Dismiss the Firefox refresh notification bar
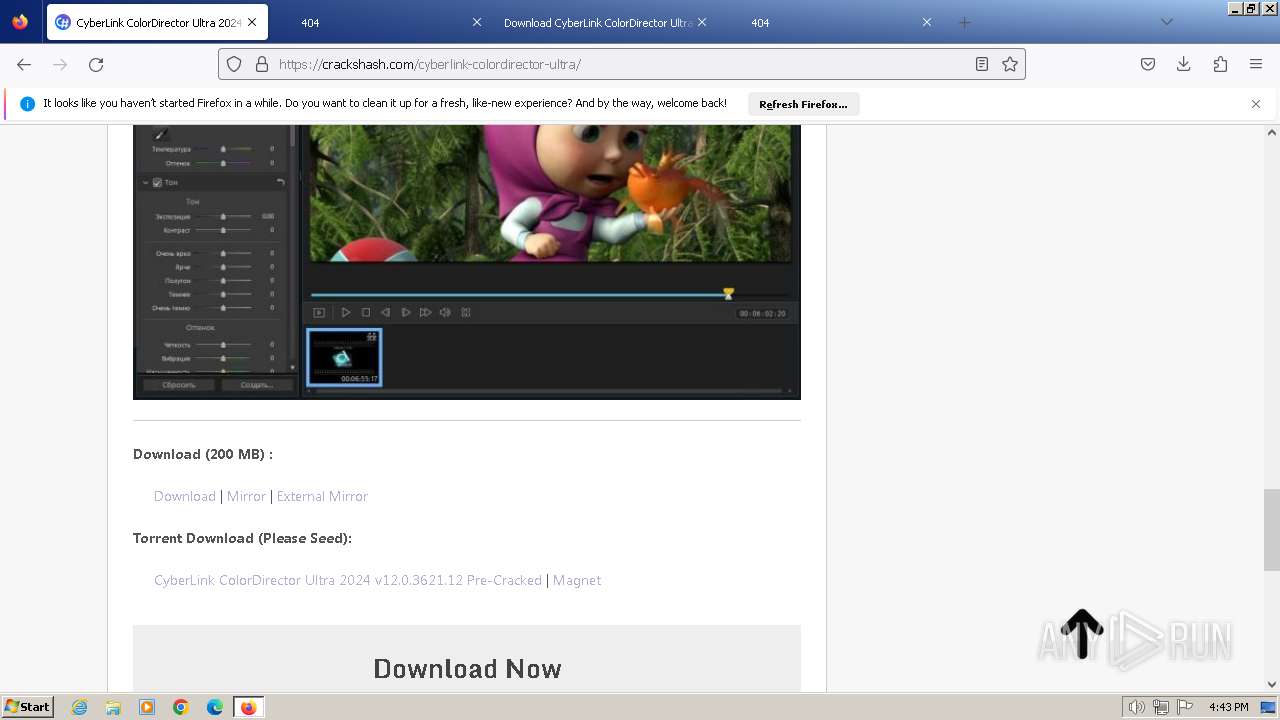This screenshot has width=1280, height=720. point(1256,104)
